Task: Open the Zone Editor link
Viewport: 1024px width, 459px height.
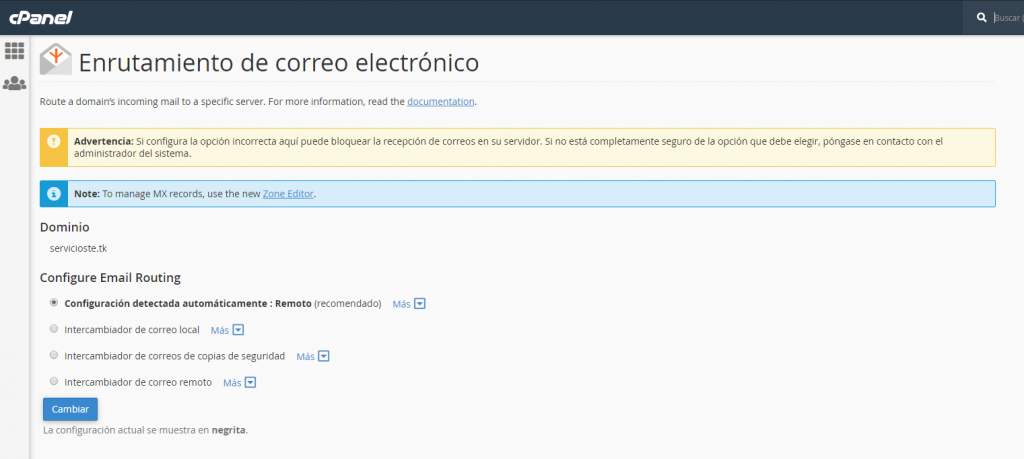Action: pos(288,194)
